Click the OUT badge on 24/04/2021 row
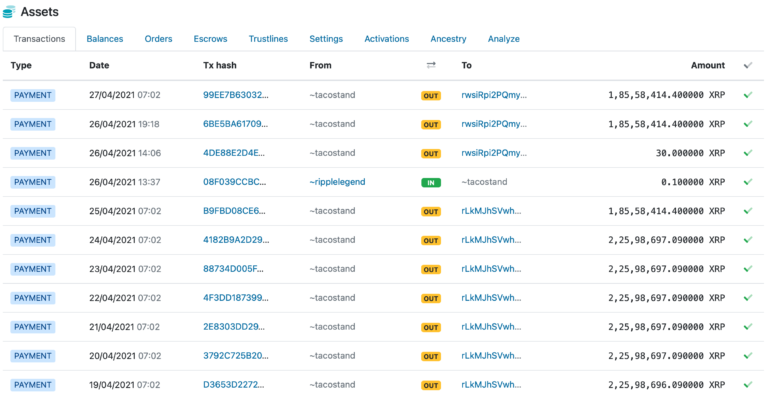This screenshot has height=398, width=768. 431,241
